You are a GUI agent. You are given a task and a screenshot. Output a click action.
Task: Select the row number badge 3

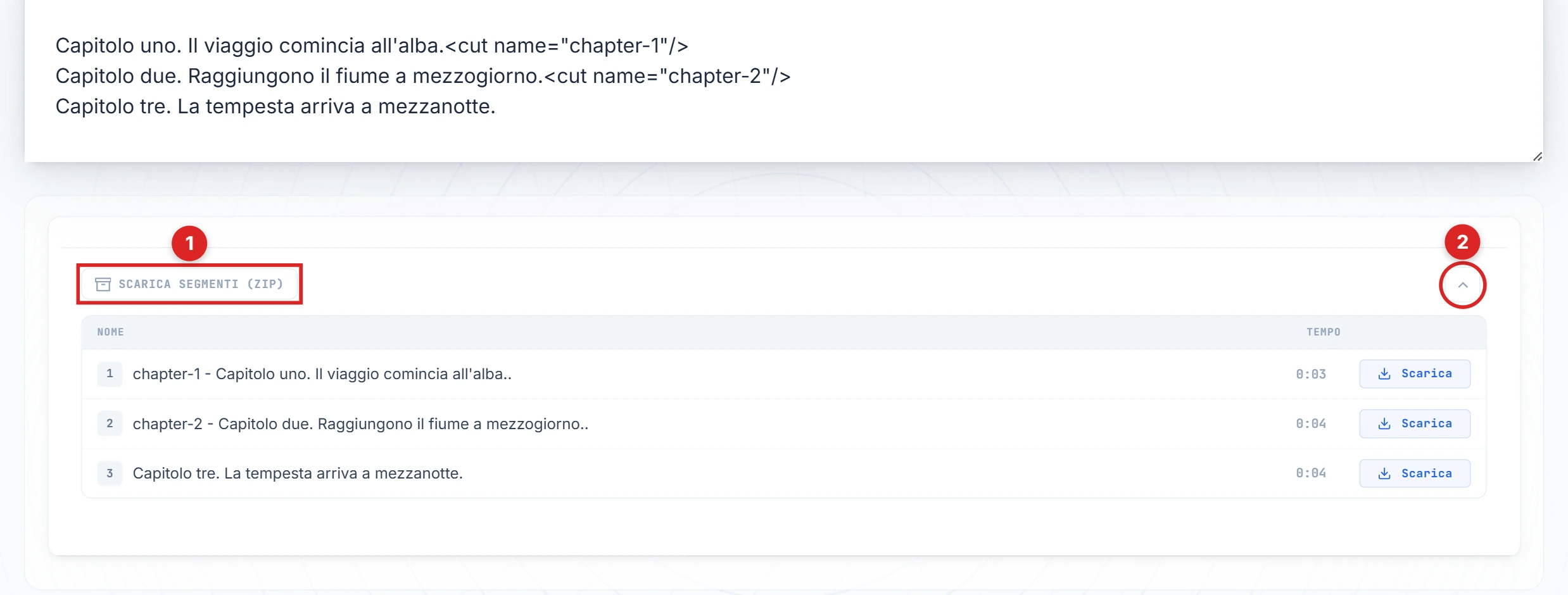point(110,473)
